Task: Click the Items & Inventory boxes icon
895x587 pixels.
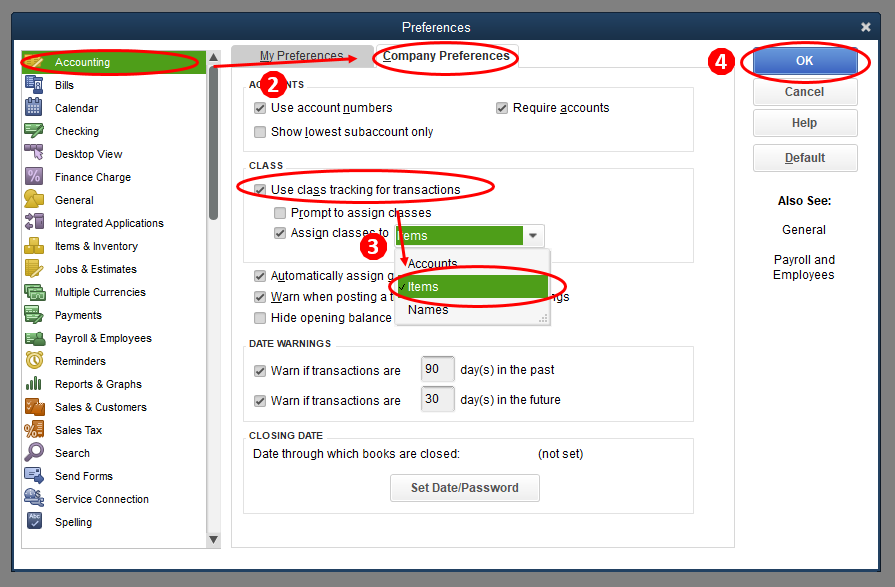Action: click(x=34, y=246)
